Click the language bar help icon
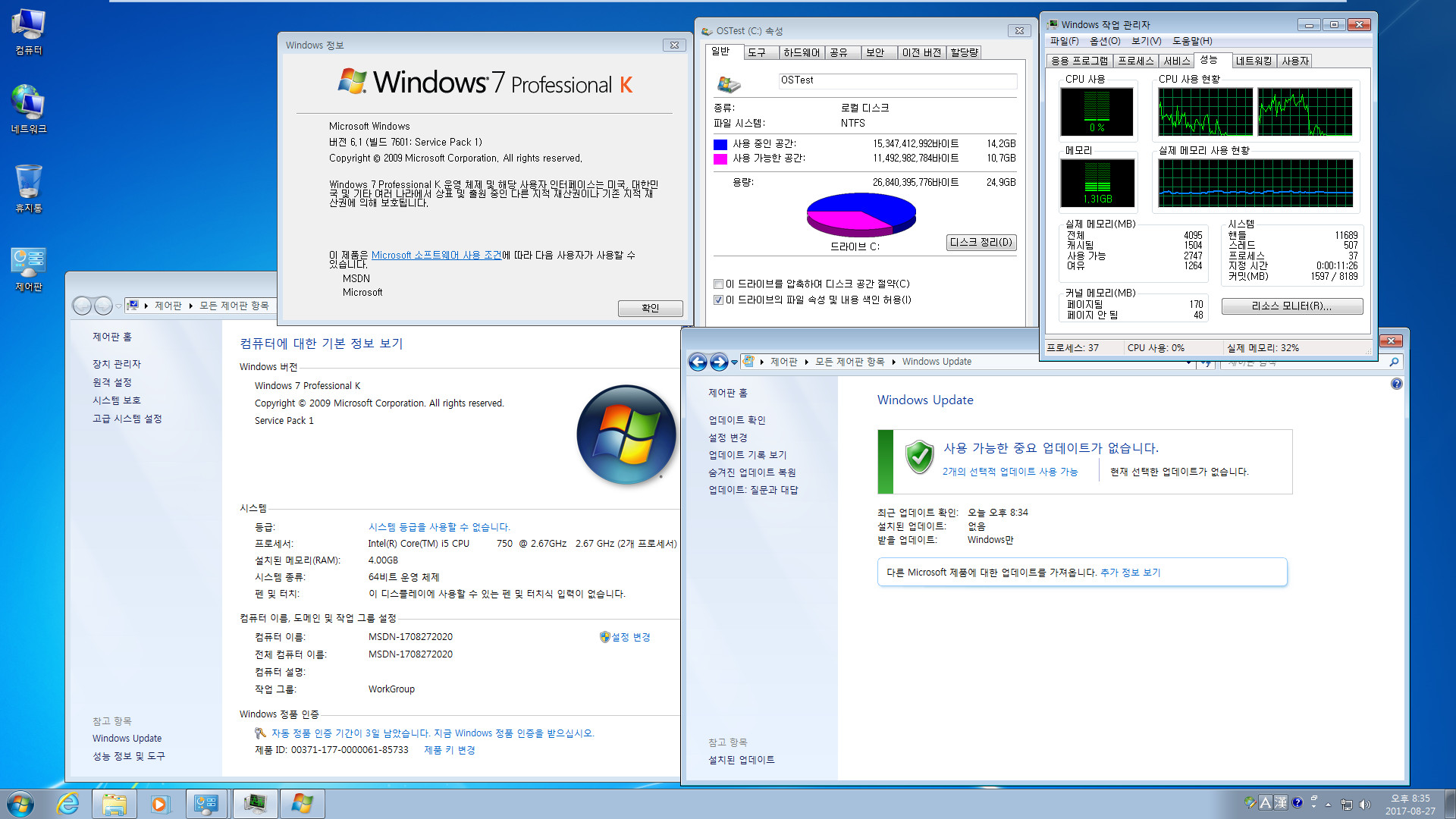Screen dimensions: 1456x819 pos(1298,803)
